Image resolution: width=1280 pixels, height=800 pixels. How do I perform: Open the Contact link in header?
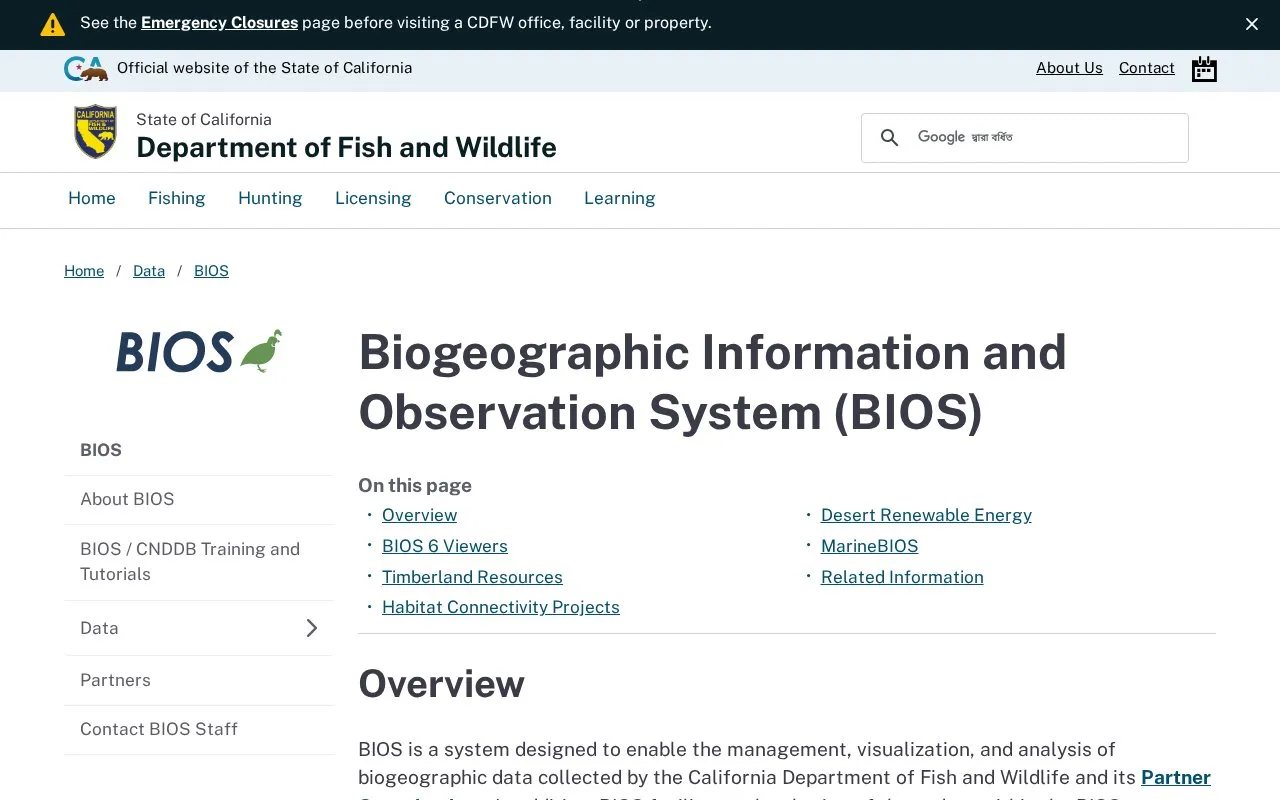pyautogui.click(x=1147, y=68)
